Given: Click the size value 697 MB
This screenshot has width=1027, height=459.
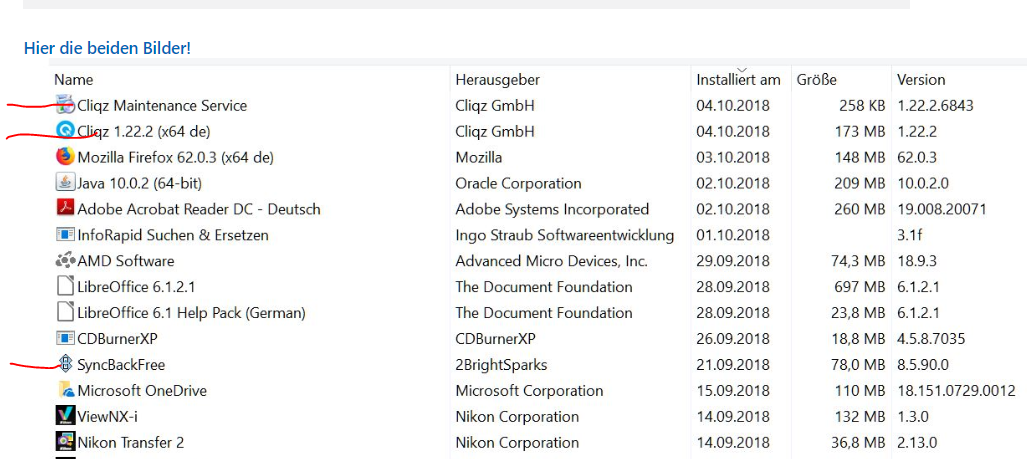Looking at the screenshot, I should click(860, 287).
